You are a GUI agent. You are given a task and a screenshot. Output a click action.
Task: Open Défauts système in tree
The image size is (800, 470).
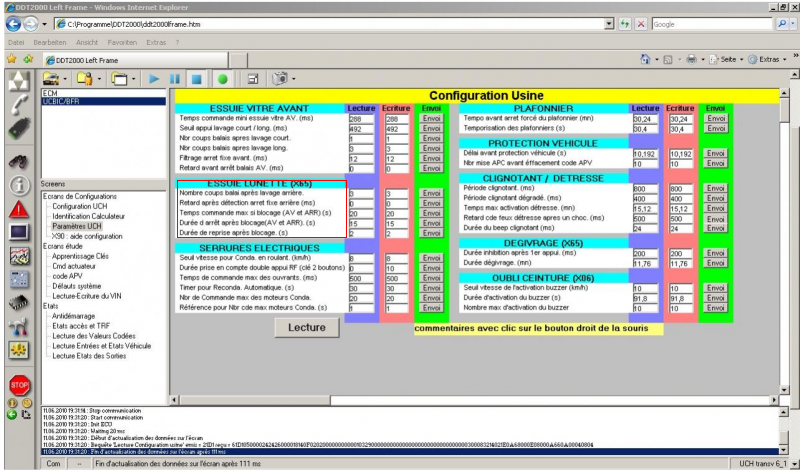coord(77,286)
